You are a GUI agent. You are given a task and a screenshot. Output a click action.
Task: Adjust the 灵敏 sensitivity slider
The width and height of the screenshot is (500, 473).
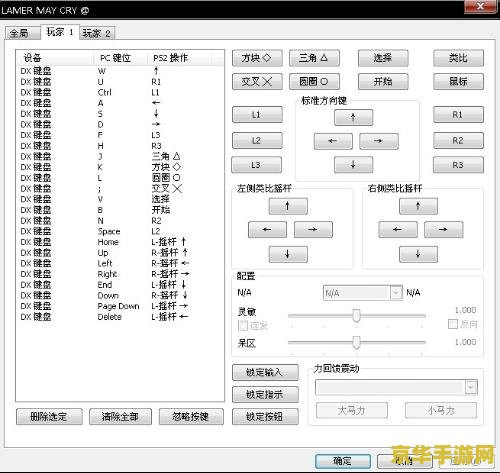point(356,315)
